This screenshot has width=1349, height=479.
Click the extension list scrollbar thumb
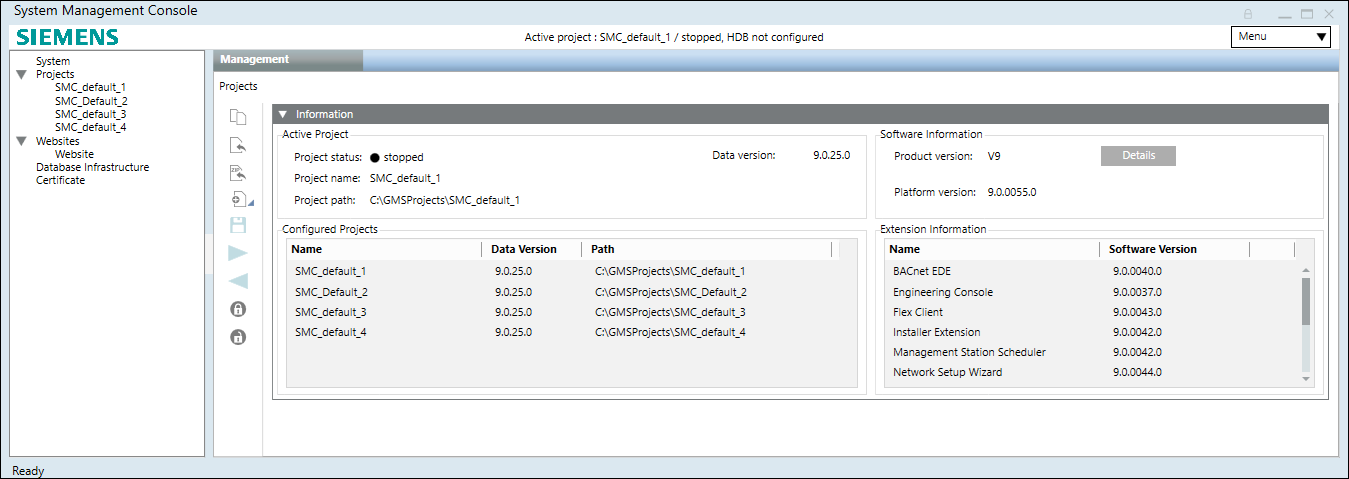(1306, 301)
